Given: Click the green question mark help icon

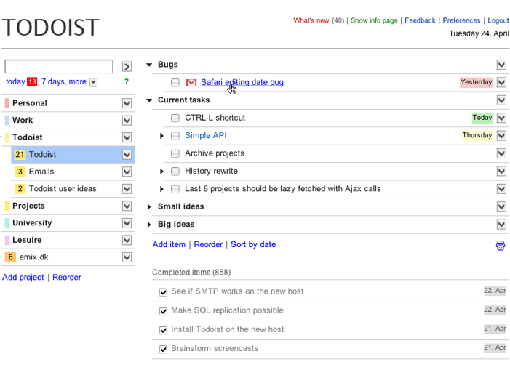Looking at the screenshot, I should [x=126, y=81].
